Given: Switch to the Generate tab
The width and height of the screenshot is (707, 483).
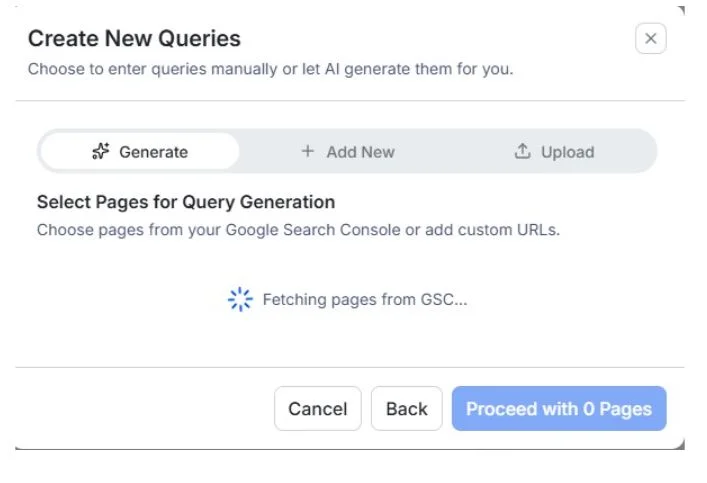Looking at the screenshot, I should click(140, 152).
